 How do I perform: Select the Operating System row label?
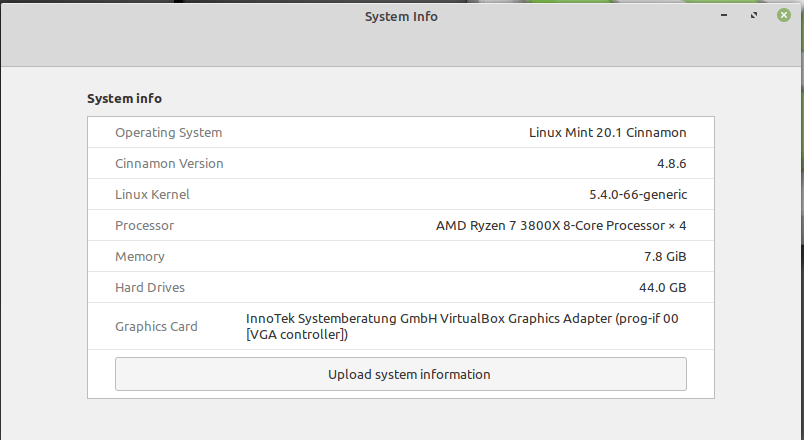point(168,132)
